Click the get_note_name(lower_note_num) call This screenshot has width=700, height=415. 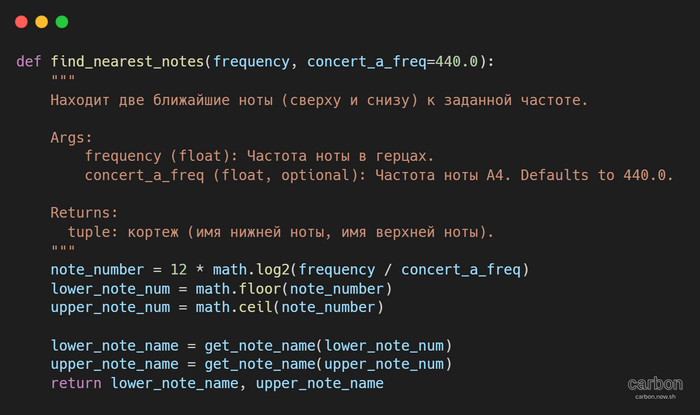coord(328,345)
